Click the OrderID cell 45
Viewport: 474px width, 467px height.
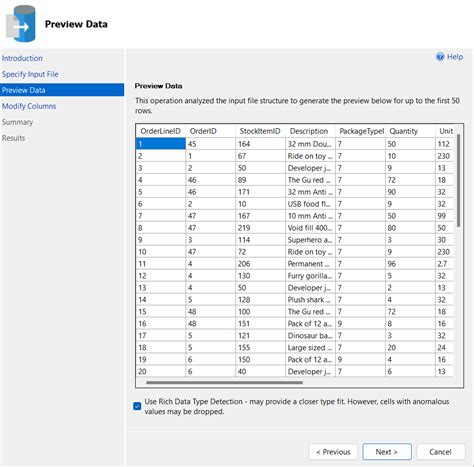point(211,144)
